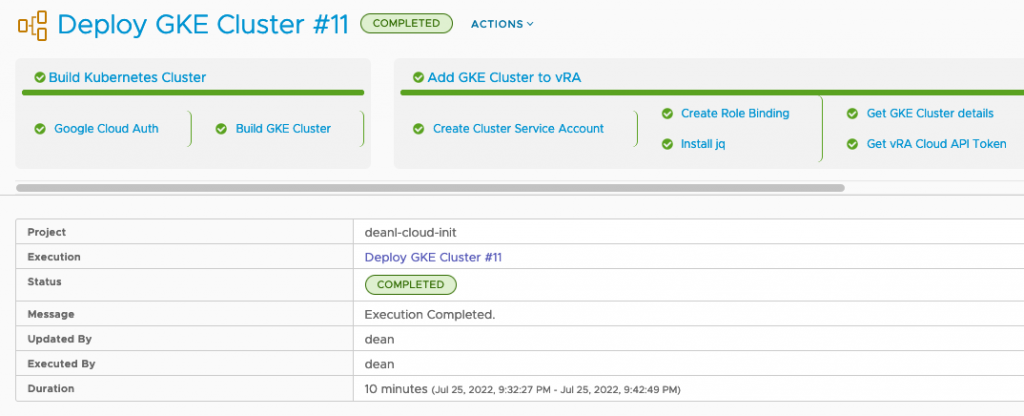This screenshot has width=1024, height=416.
Task: Click the Project row label
Action: [46, 232]
